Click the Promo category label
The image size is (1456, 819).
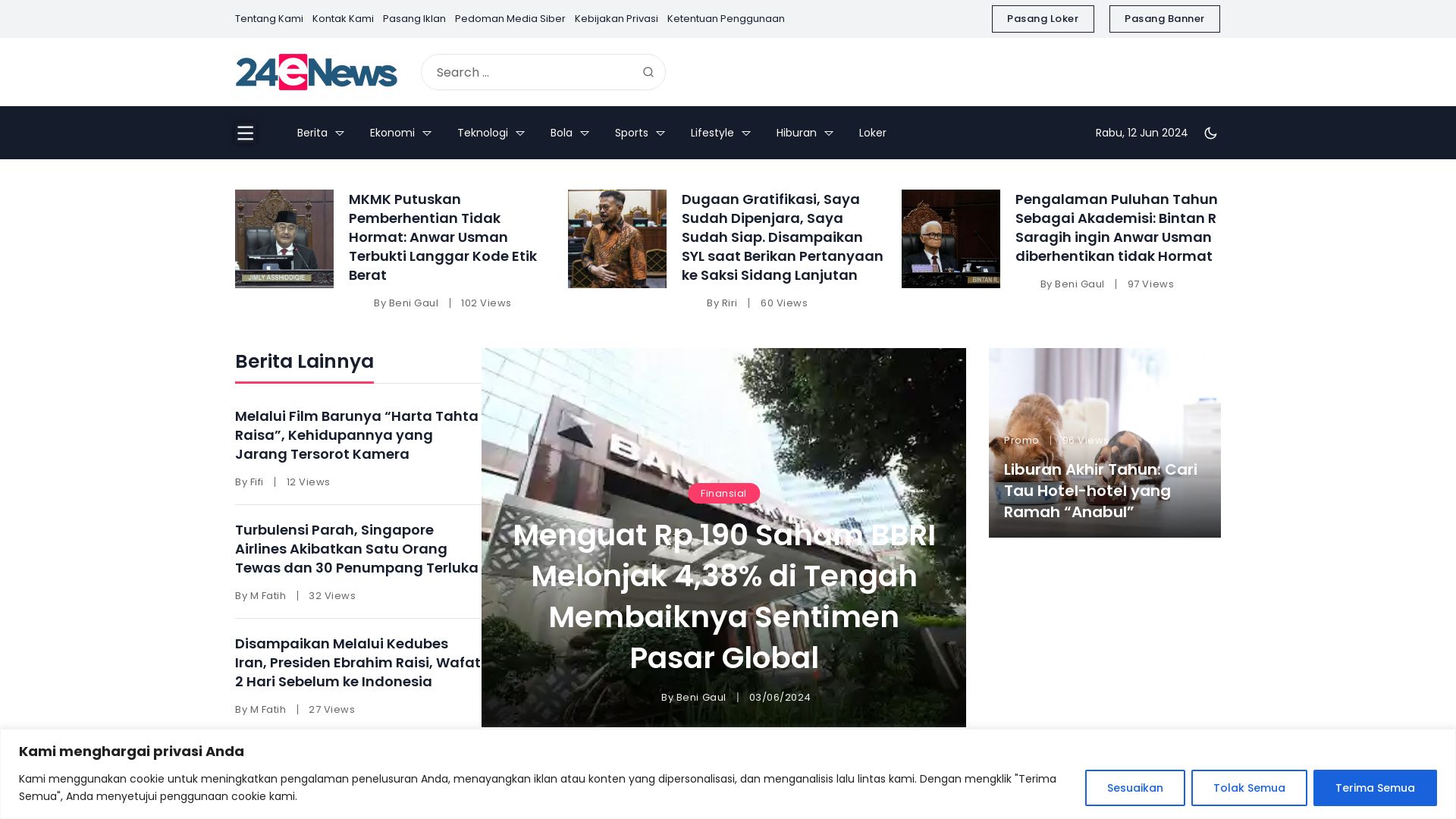point(1021,441)
